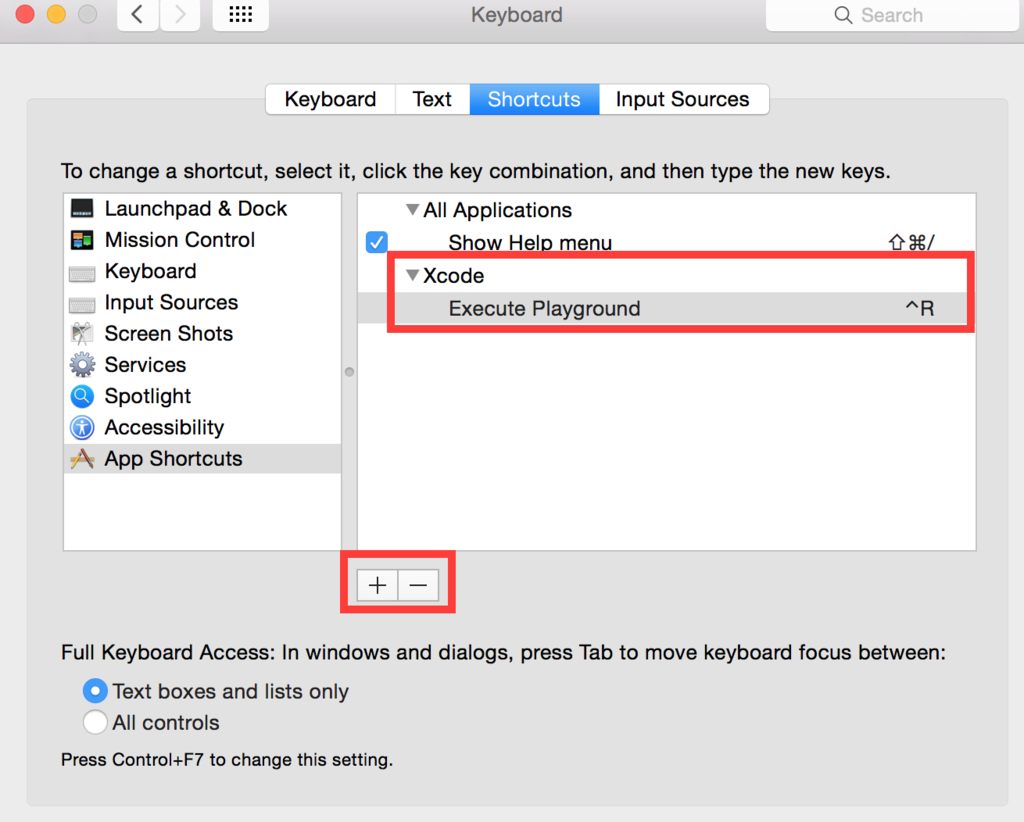Click the Launchpad & Dock icon
Image resolution: width=1024 pixels, height=822 pixels.
(x=82, y=208)
